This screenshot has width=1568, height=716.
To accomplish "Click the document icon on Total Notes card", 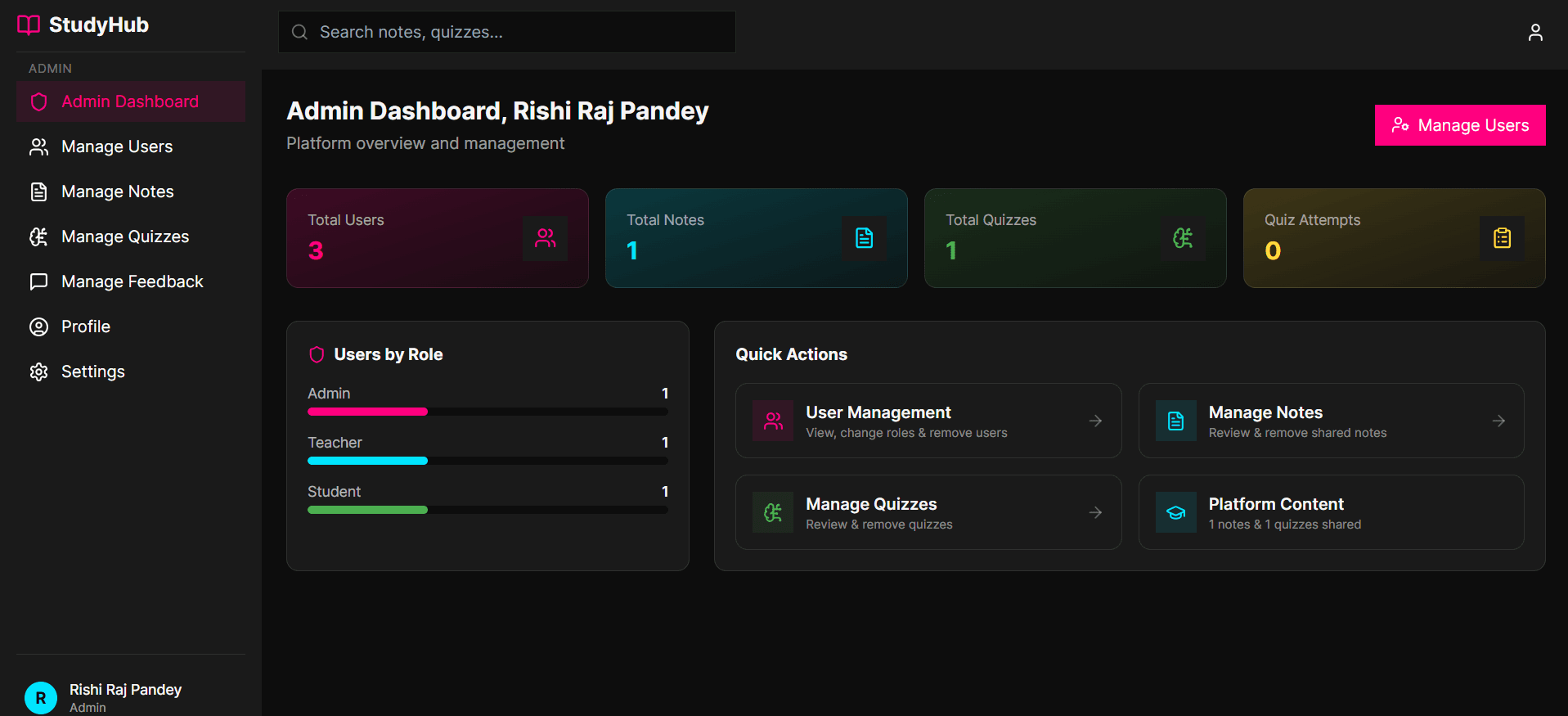I will [x=865, y=238].
